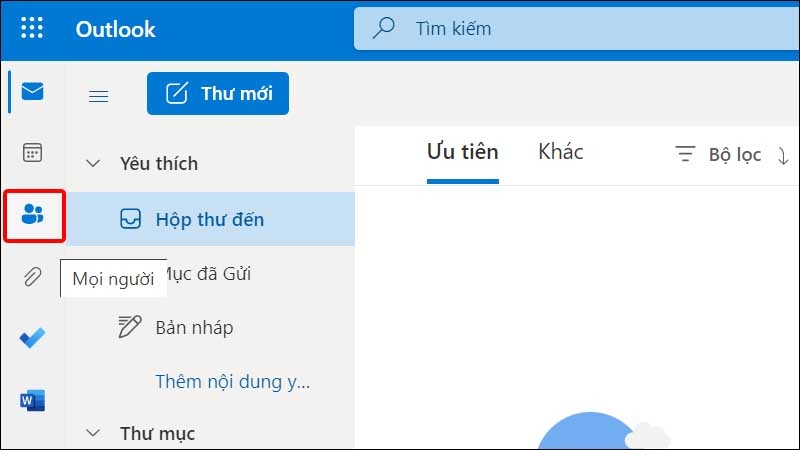This screenshot has width=800, height=450.
Task: Open the Calendar module icon
Action: point(33,153)
